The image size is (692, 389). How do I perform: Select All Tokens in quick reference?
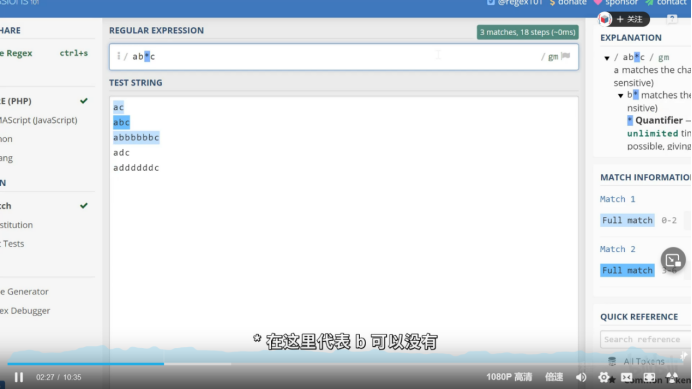pyautogui.click(x=643, y=362)
